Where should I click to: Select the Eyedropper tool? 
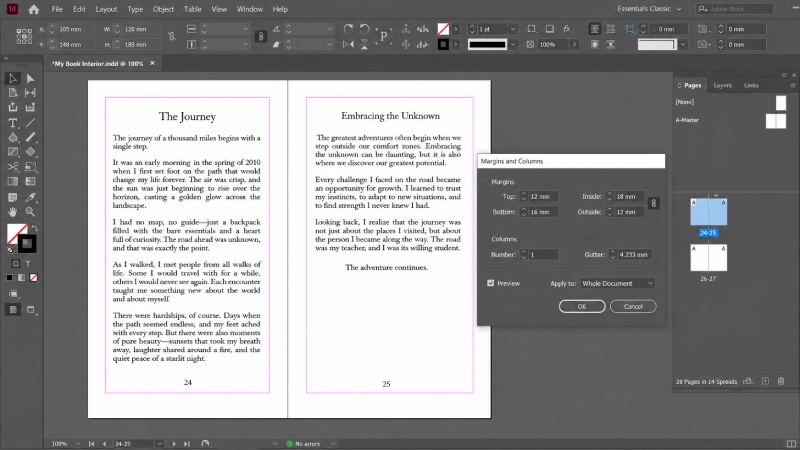click(x=30, y=197)
